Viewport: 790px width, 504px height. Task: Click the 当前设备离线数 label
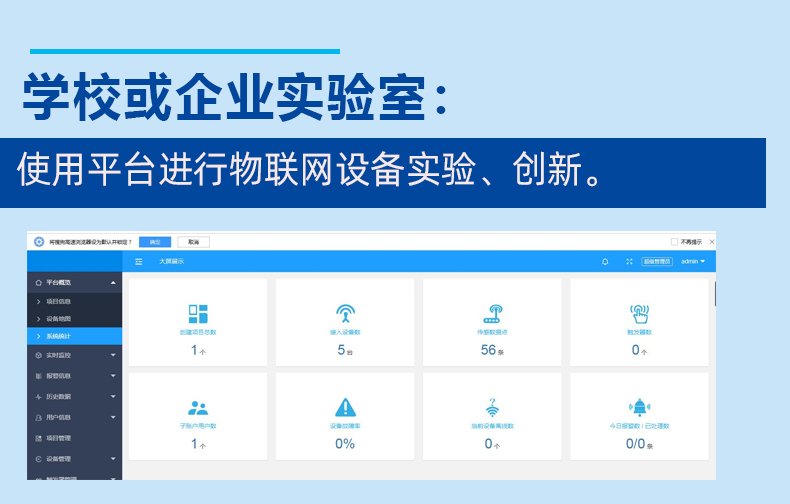click(x=492, y=426)
